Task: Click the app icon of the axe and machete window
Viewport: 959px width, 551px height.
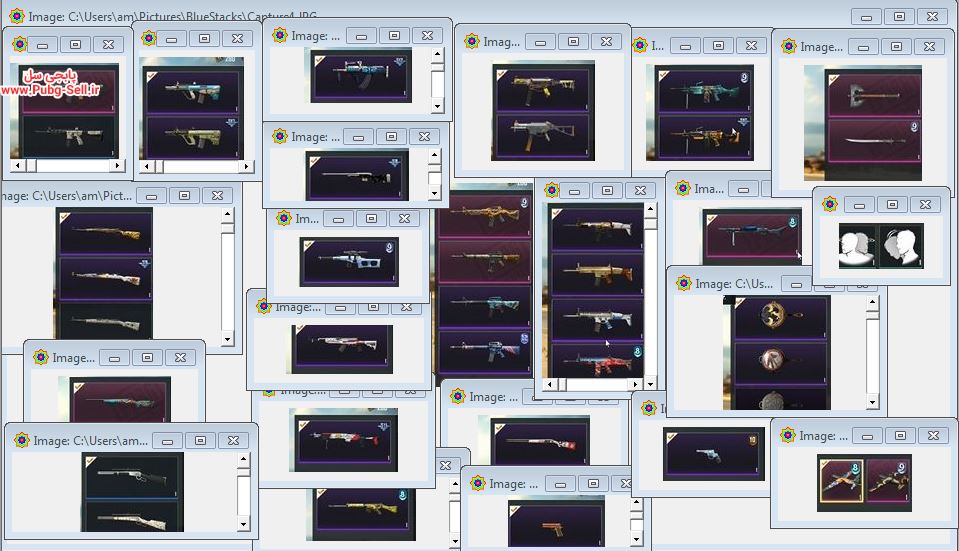Action: [789, 46]
